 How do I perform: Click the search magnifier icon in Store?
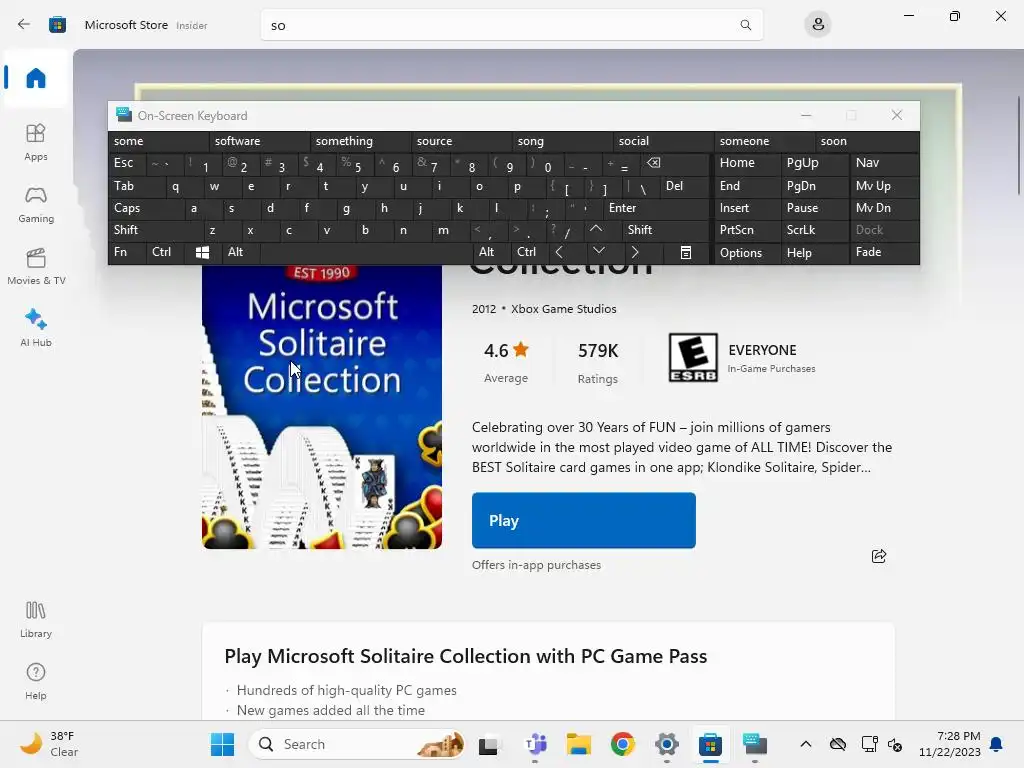745,25
